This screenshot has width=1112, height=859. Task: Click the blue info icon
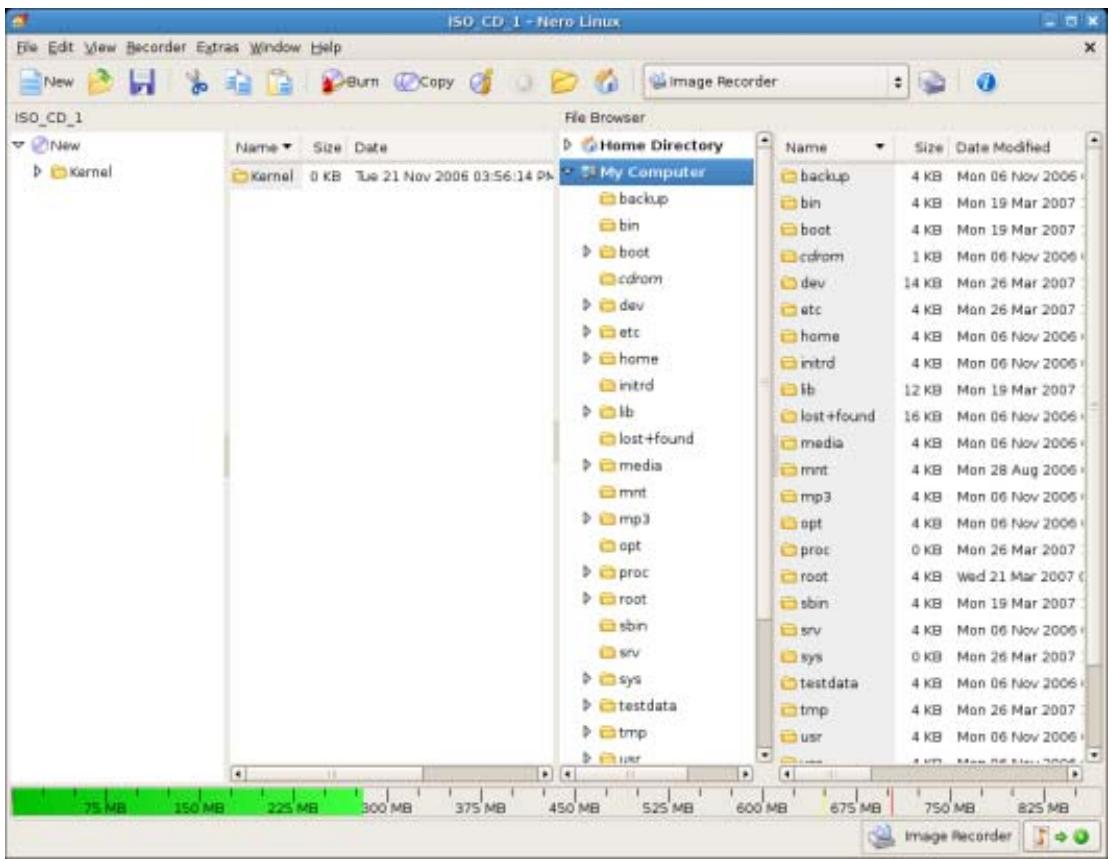click(986, 82)
